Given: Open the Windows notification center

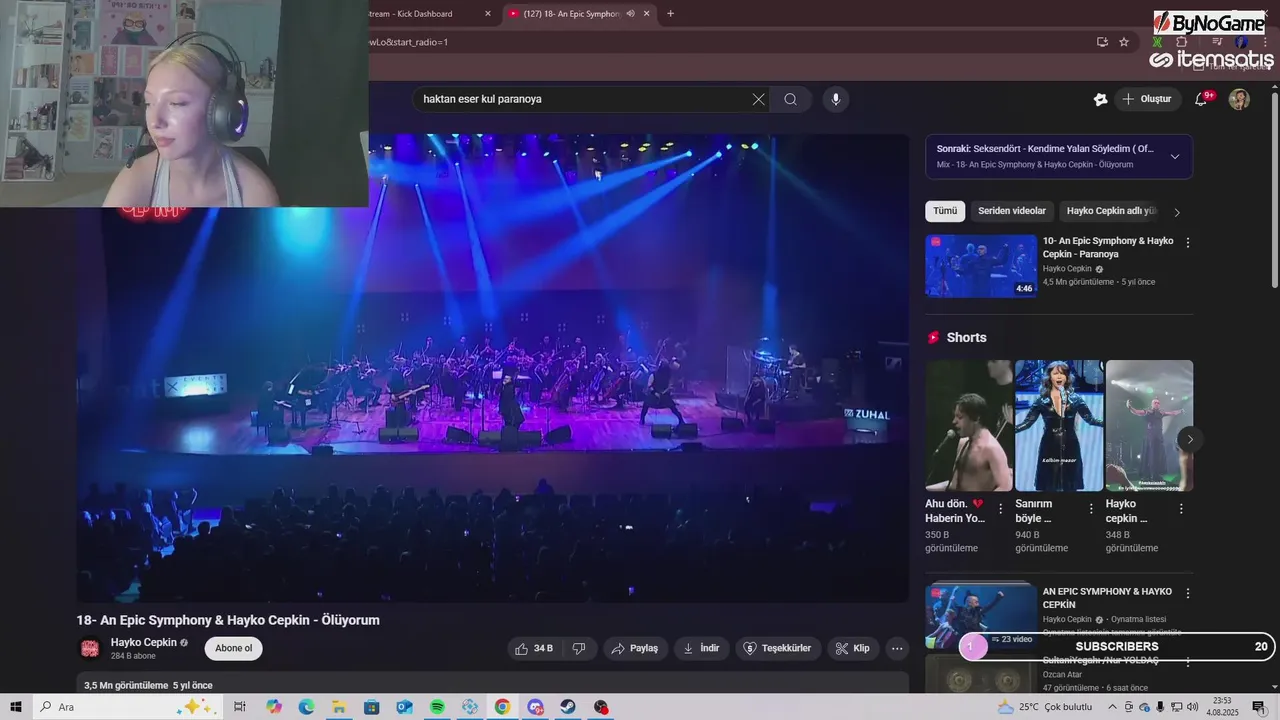Looking at the screenshot, I should 1259,707.
